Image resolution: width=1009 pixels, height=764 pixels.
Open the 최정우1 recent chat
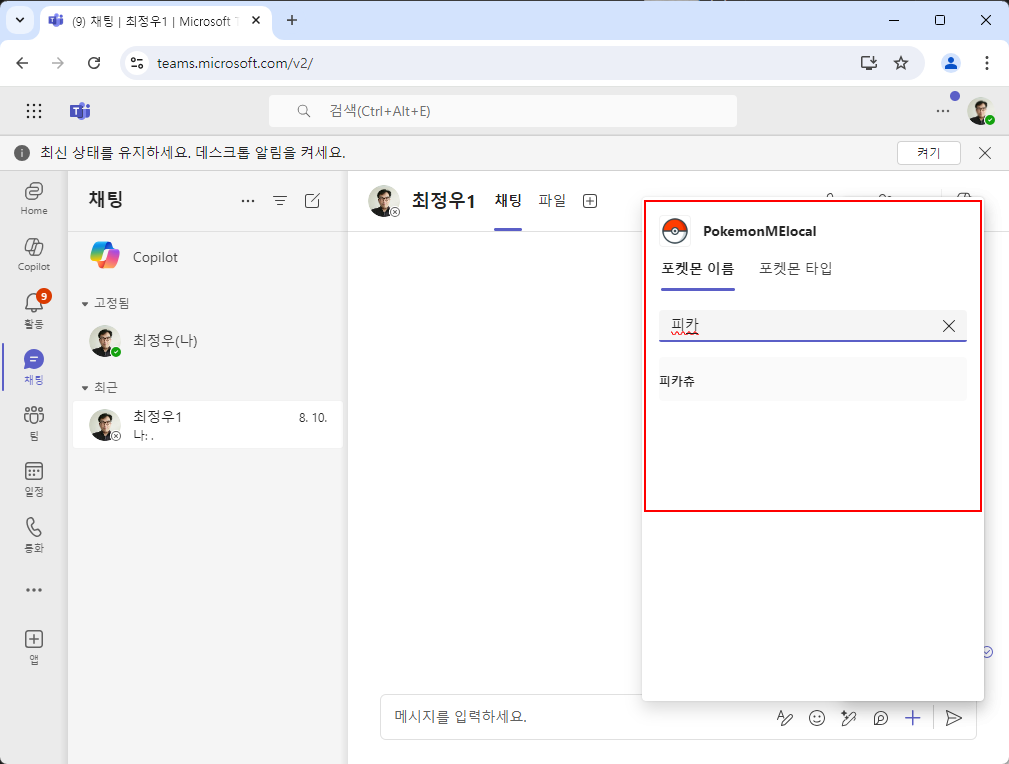(207, 425)
